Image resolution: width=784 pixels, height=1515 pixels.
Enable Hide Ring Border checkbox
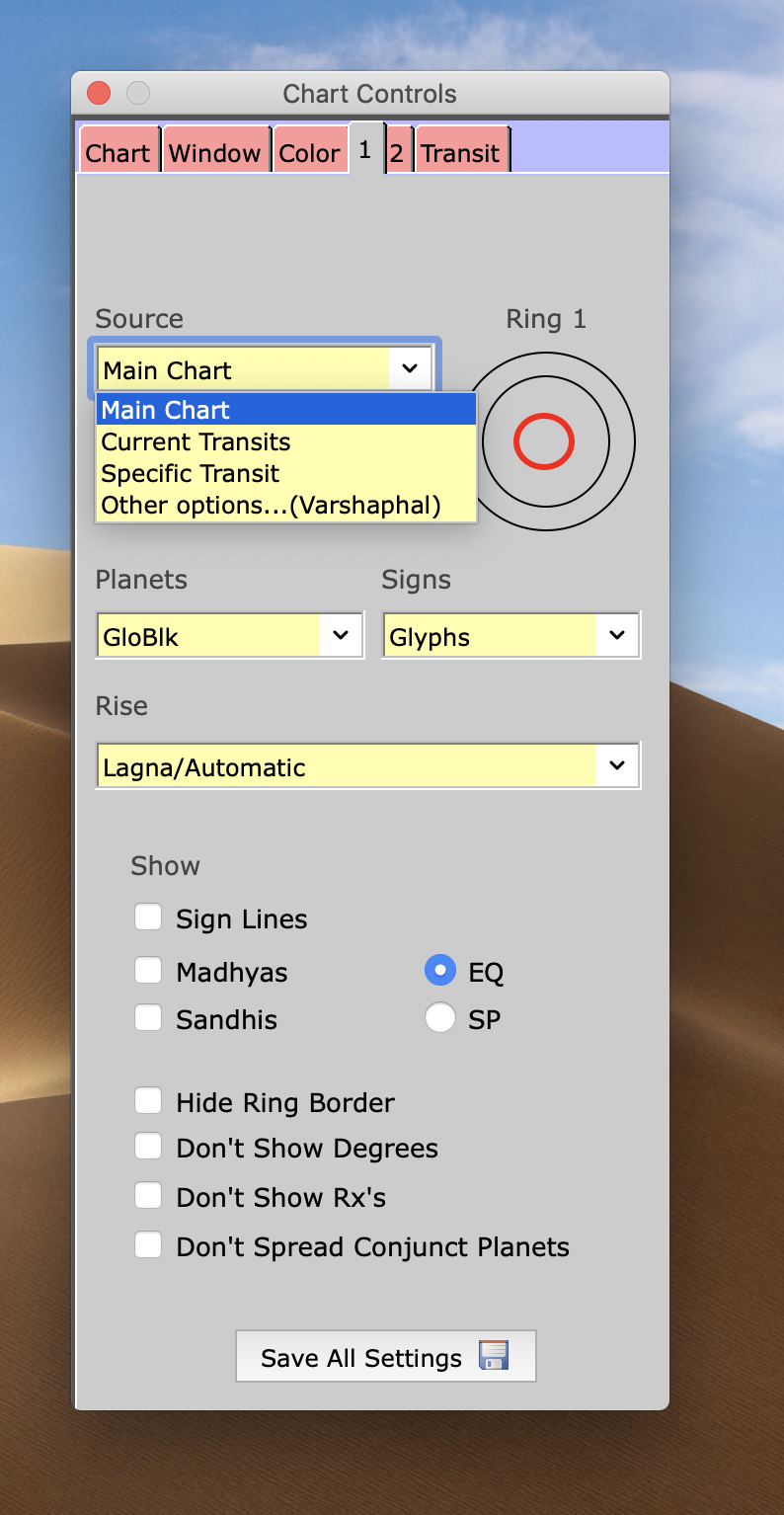pyautogui.click(x=148, y=1101)
